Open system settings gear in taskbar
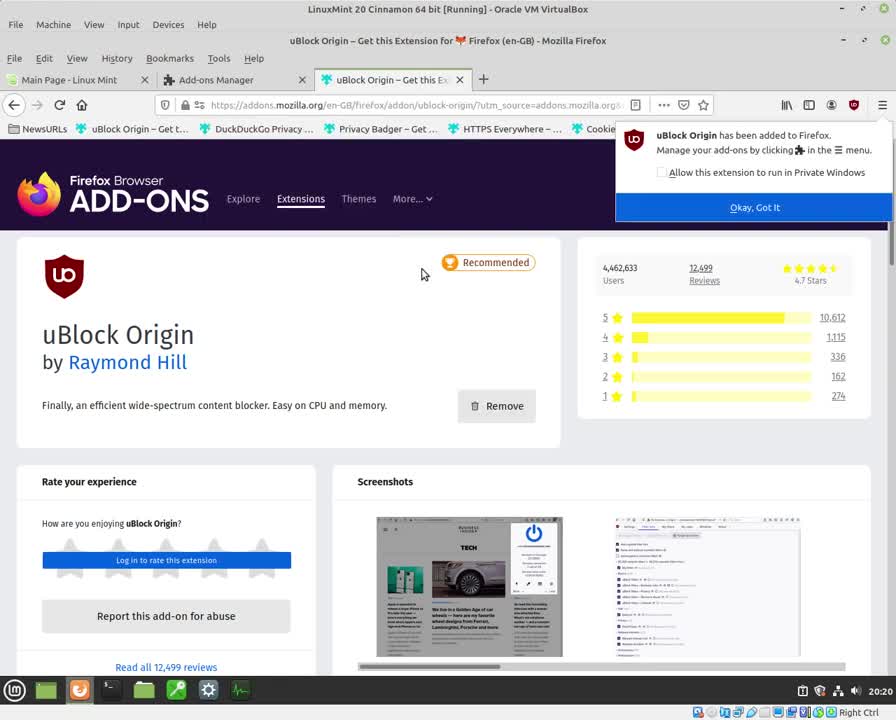896x720 pixels. (x=209, y=691)
